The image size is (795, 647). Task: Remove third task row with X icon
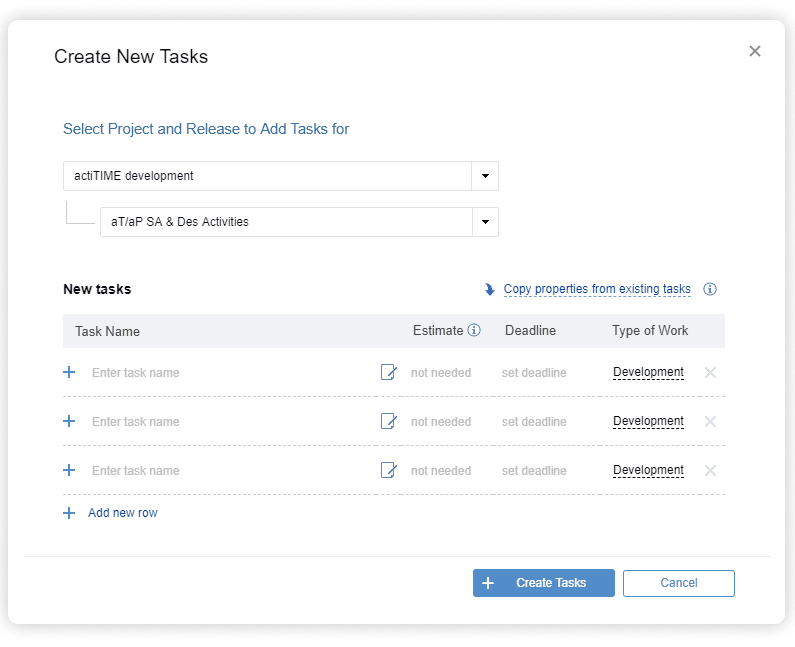pyautogui.click(x=710, y=471)
